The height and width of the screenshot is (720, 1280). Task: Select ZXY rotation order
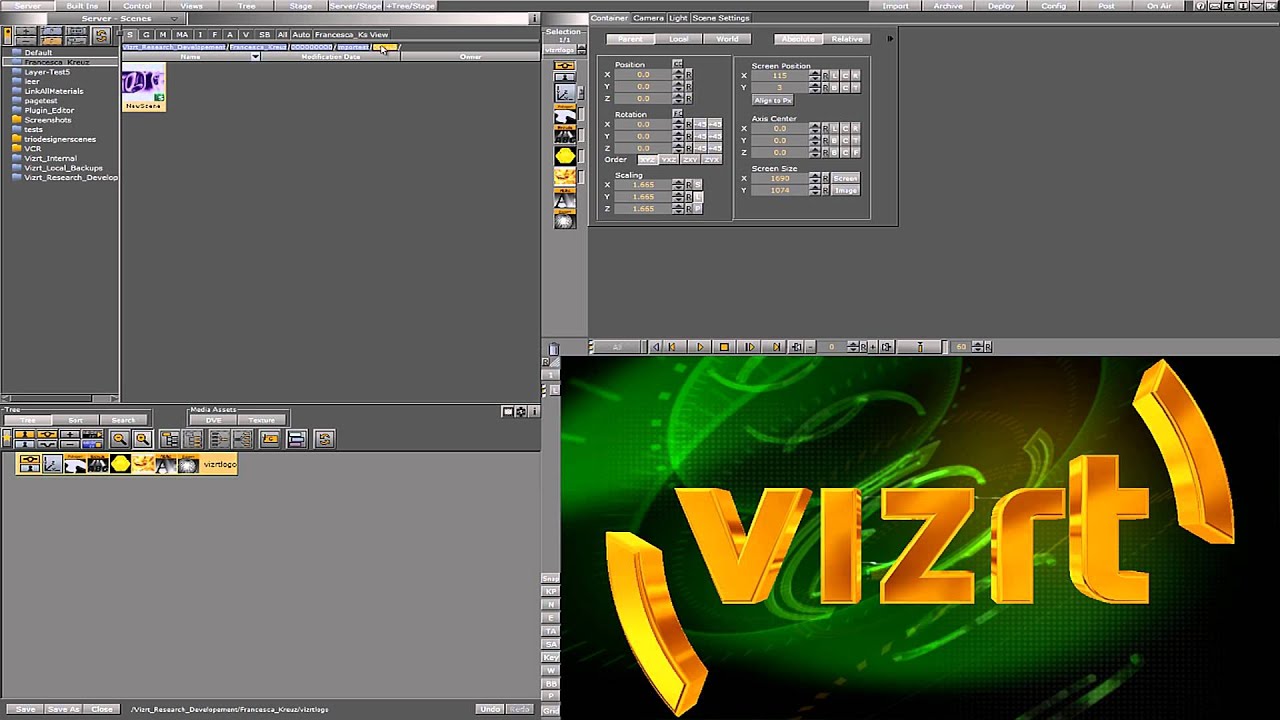690,160
